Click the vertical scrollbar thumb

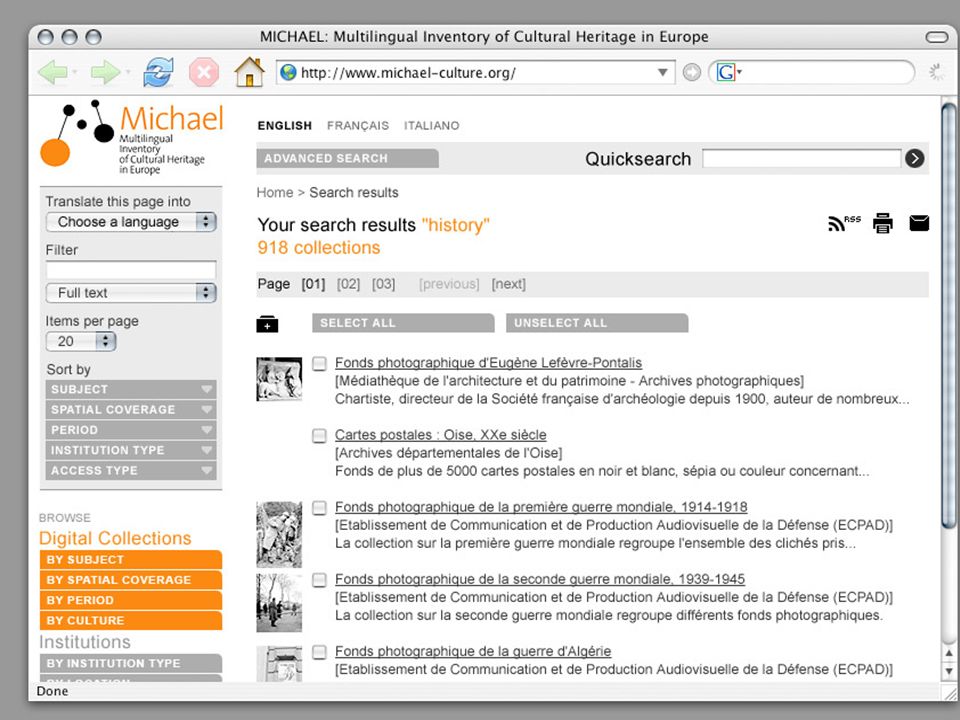click(949, 315)
